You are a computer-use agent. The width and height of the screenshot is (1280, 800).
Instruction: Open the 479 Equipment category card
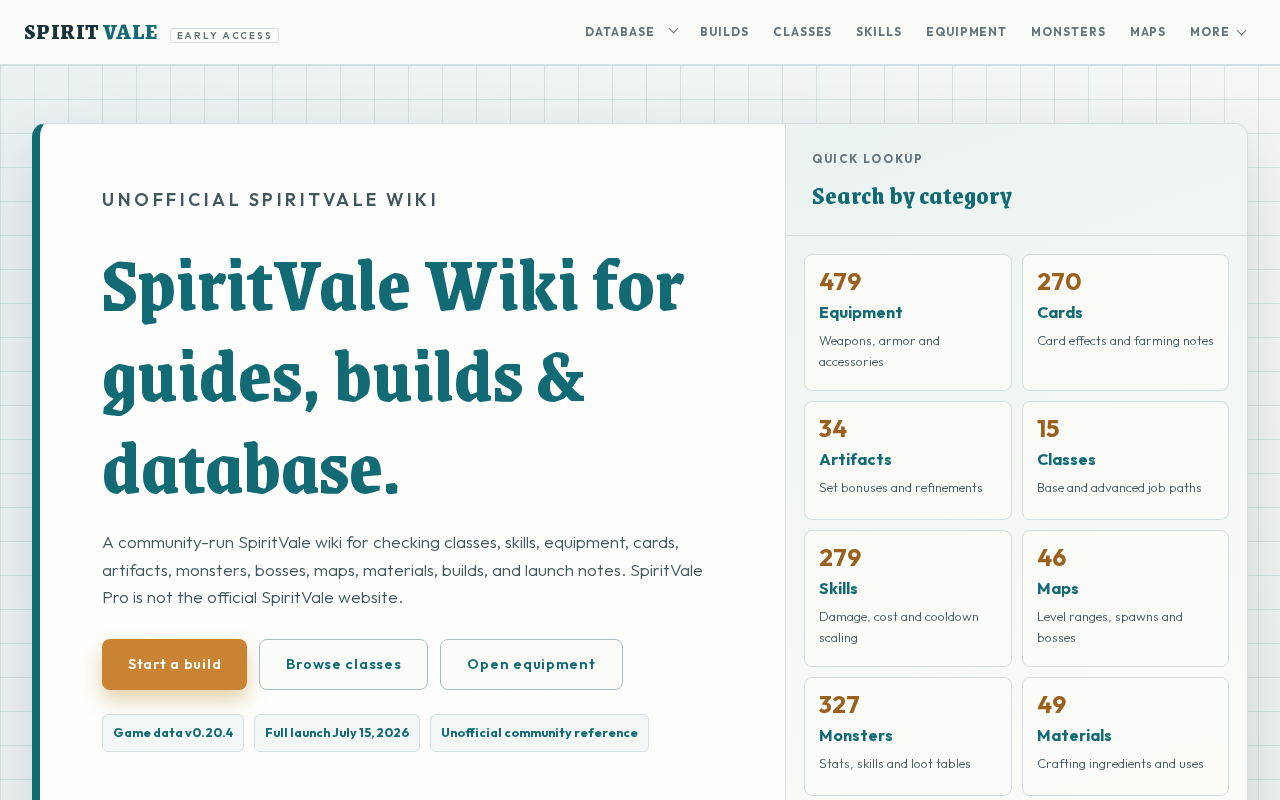coord(908,322)
